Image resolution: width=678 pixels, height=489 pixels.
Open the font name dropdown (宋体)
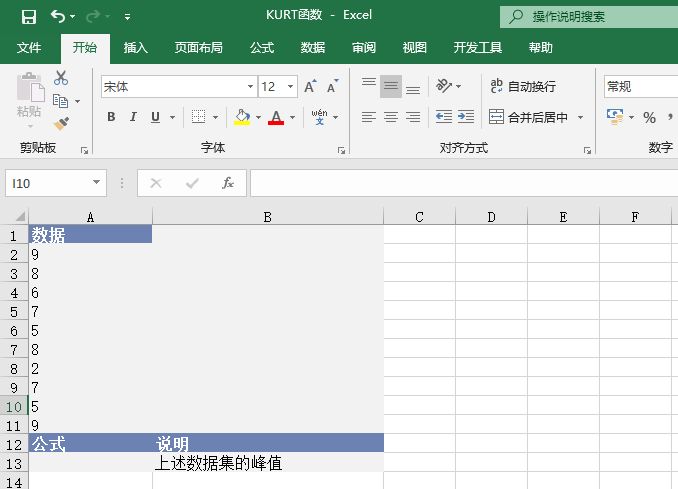(250, 87)
